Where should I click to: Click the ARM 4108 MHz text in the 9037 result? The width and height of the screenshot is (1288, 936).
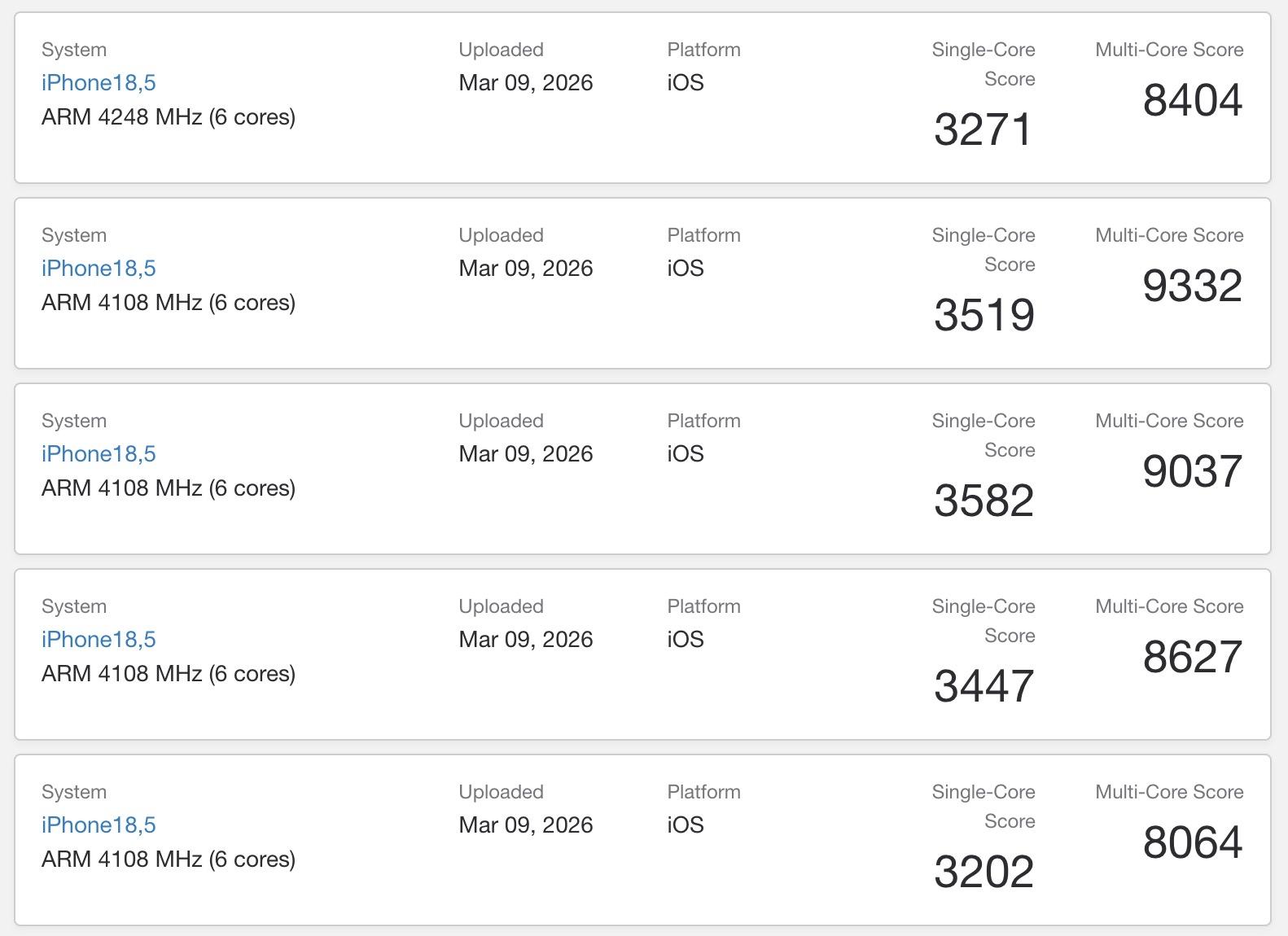pos(169,488)
